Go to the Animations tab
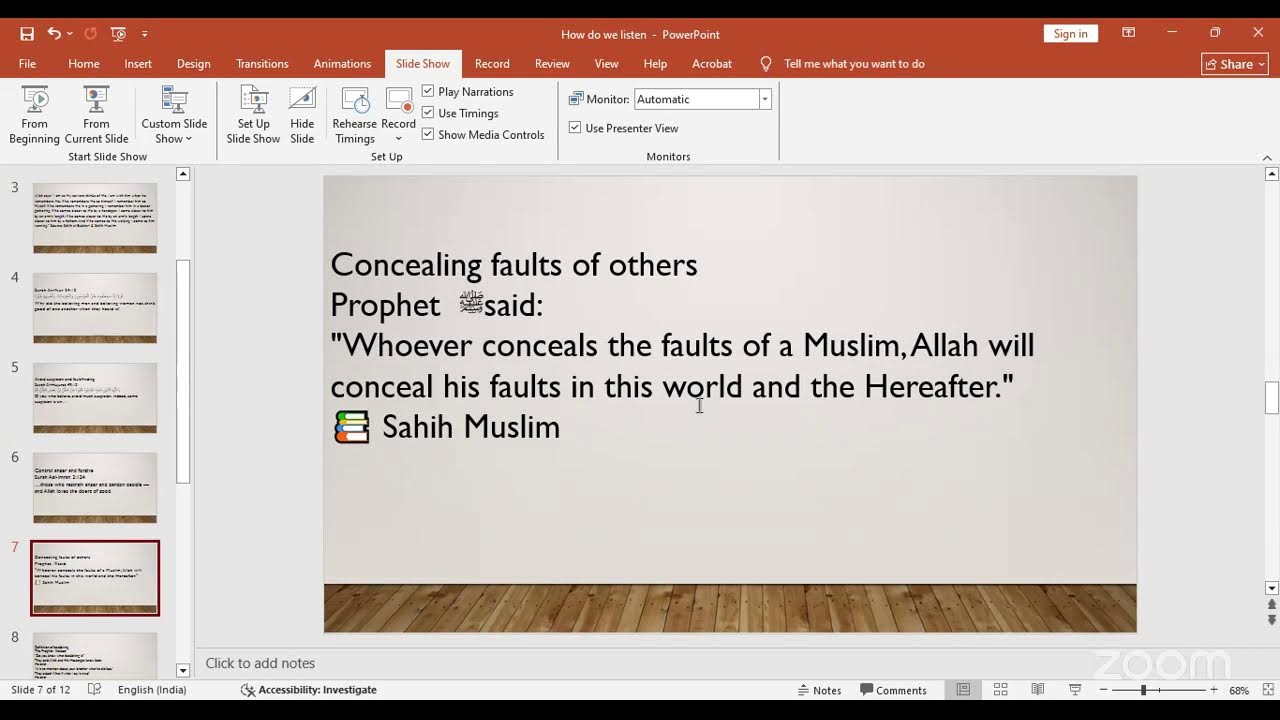Screen dimensions: 1280x720 pyautogui.click(x=342, y=64)
